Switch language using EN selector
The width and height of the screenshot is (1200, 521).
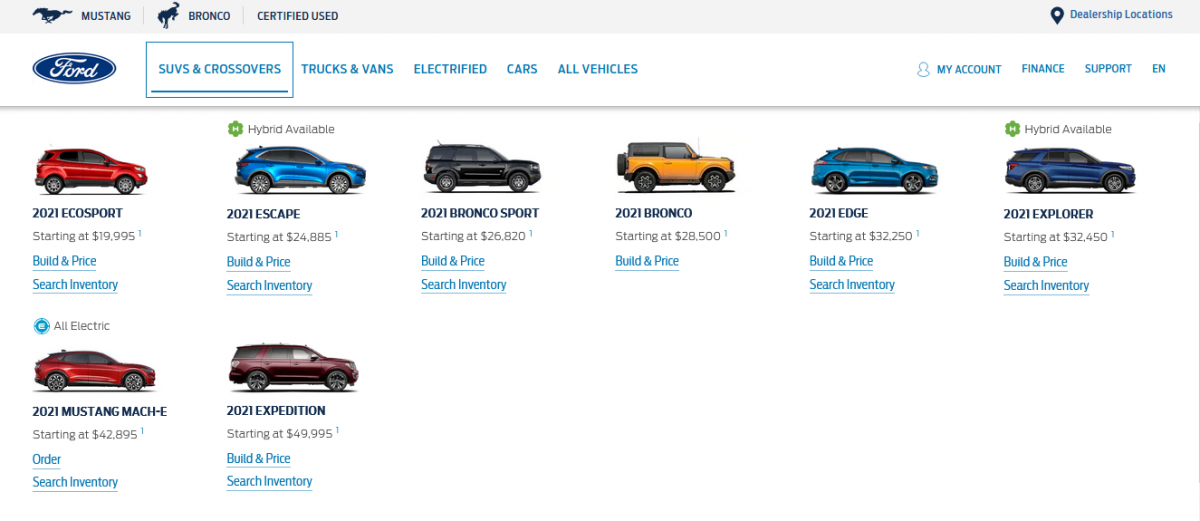pyautogui.click(x=1158, y=69)
